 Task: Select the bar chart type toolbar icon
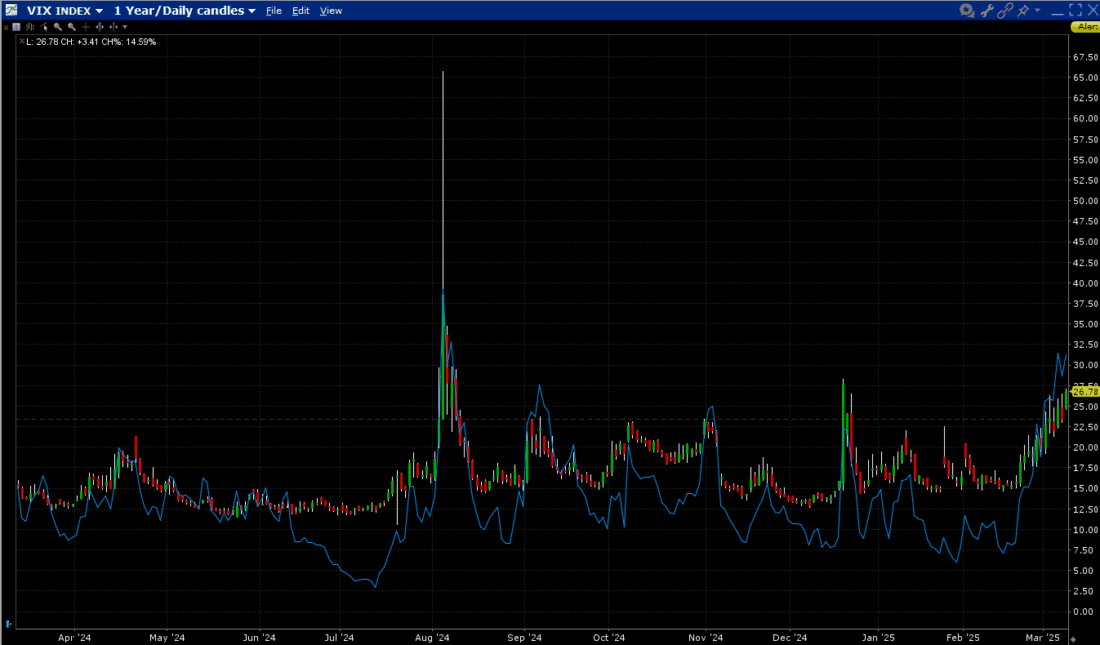coord(30,27)
